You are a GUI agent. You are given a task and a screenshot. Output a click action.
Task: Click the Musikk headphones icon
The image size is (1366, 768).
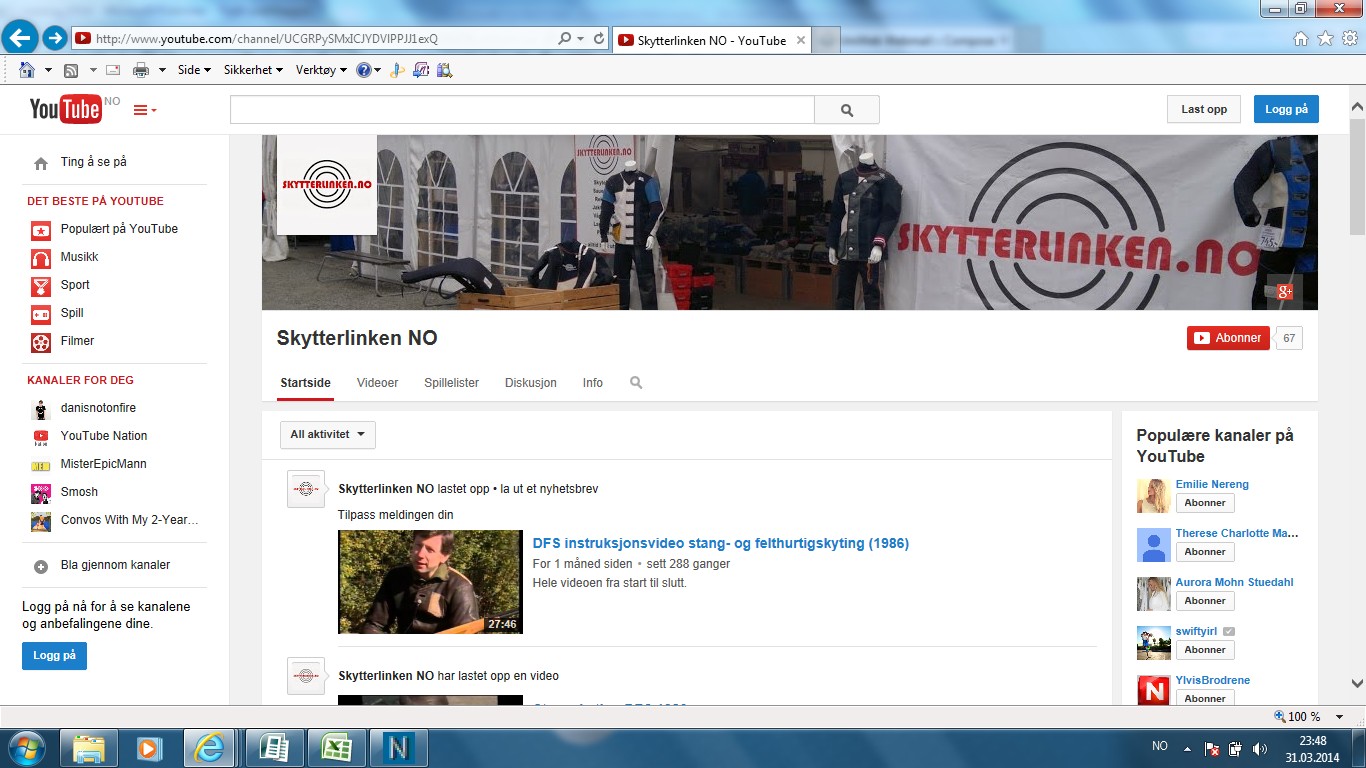pyautogui.click(x=41, y=257)
